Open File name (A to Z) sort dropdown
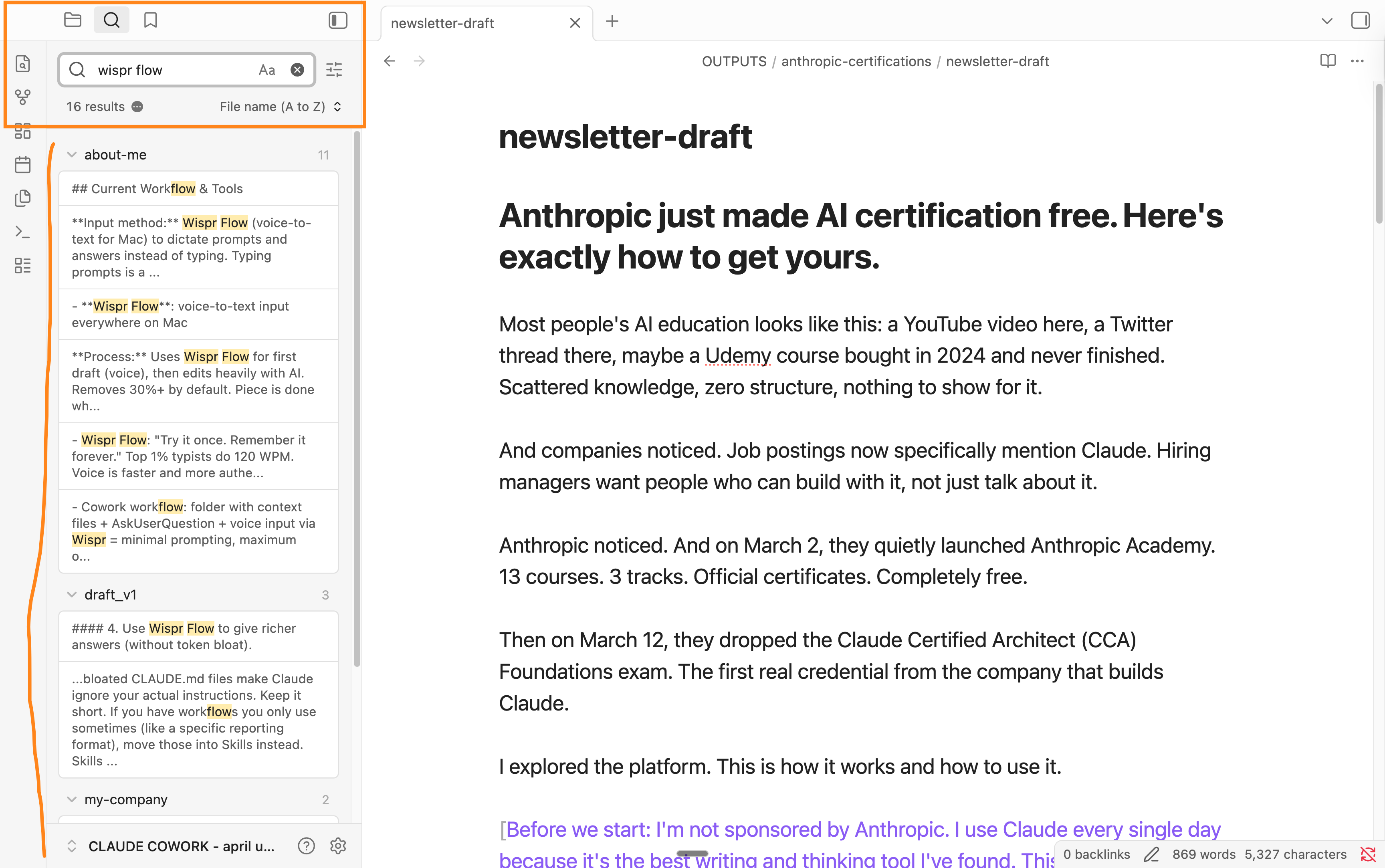 [280, 107]
